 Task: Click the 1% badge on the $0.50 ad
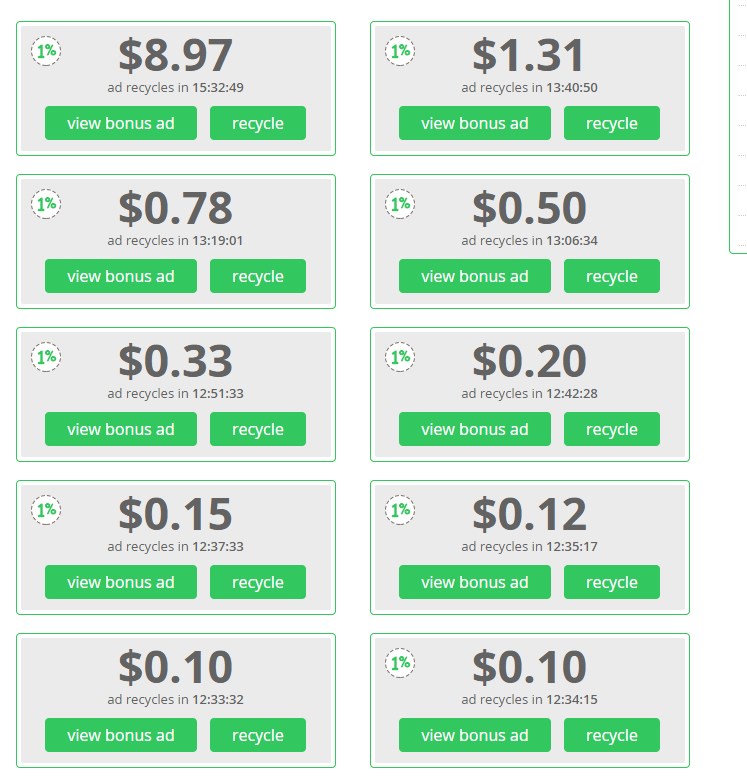[400, 204]
